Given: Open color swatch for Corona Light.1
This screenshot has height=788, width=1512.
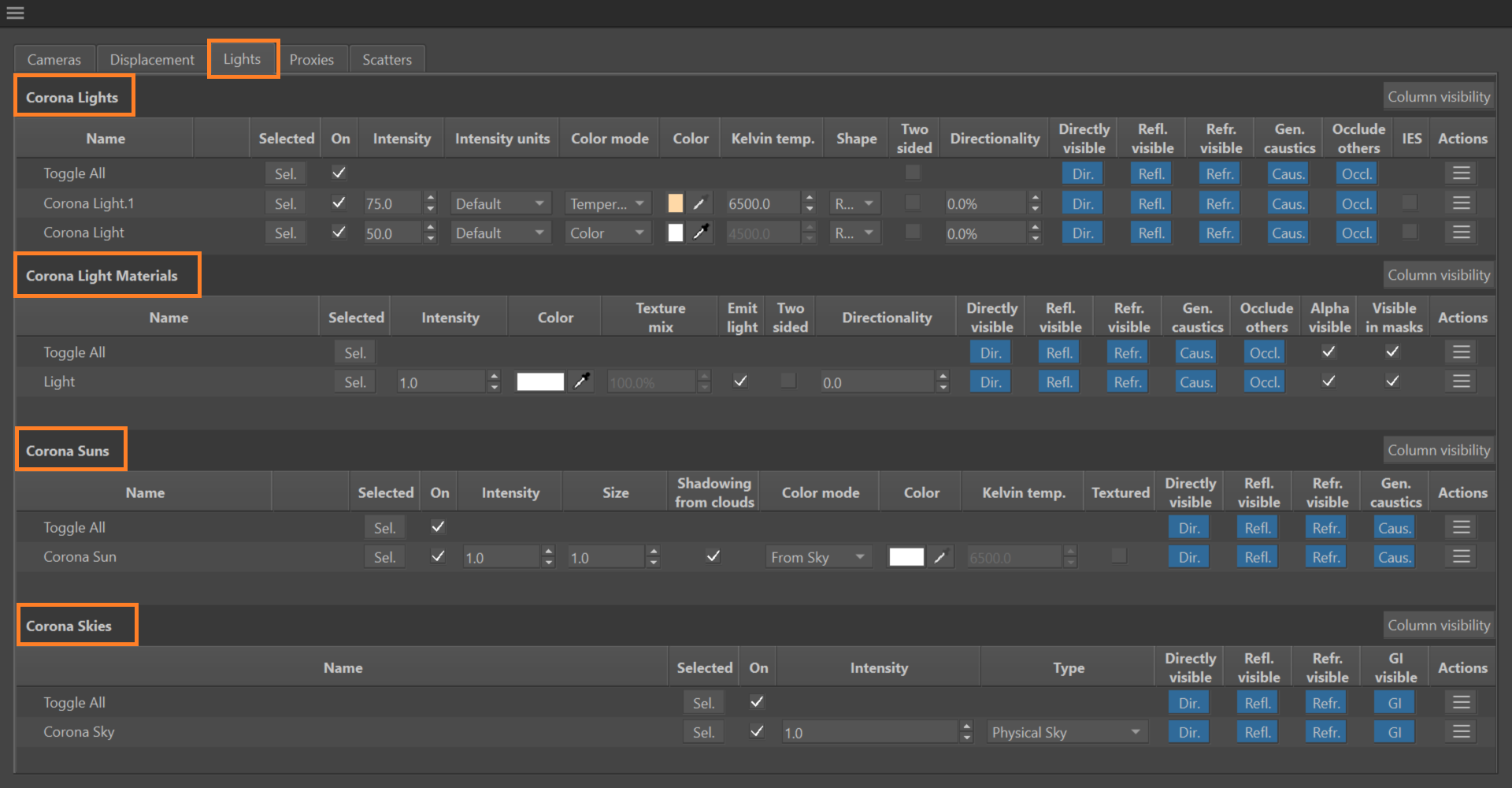Looking at the screenshot, I should pos(676,203).
